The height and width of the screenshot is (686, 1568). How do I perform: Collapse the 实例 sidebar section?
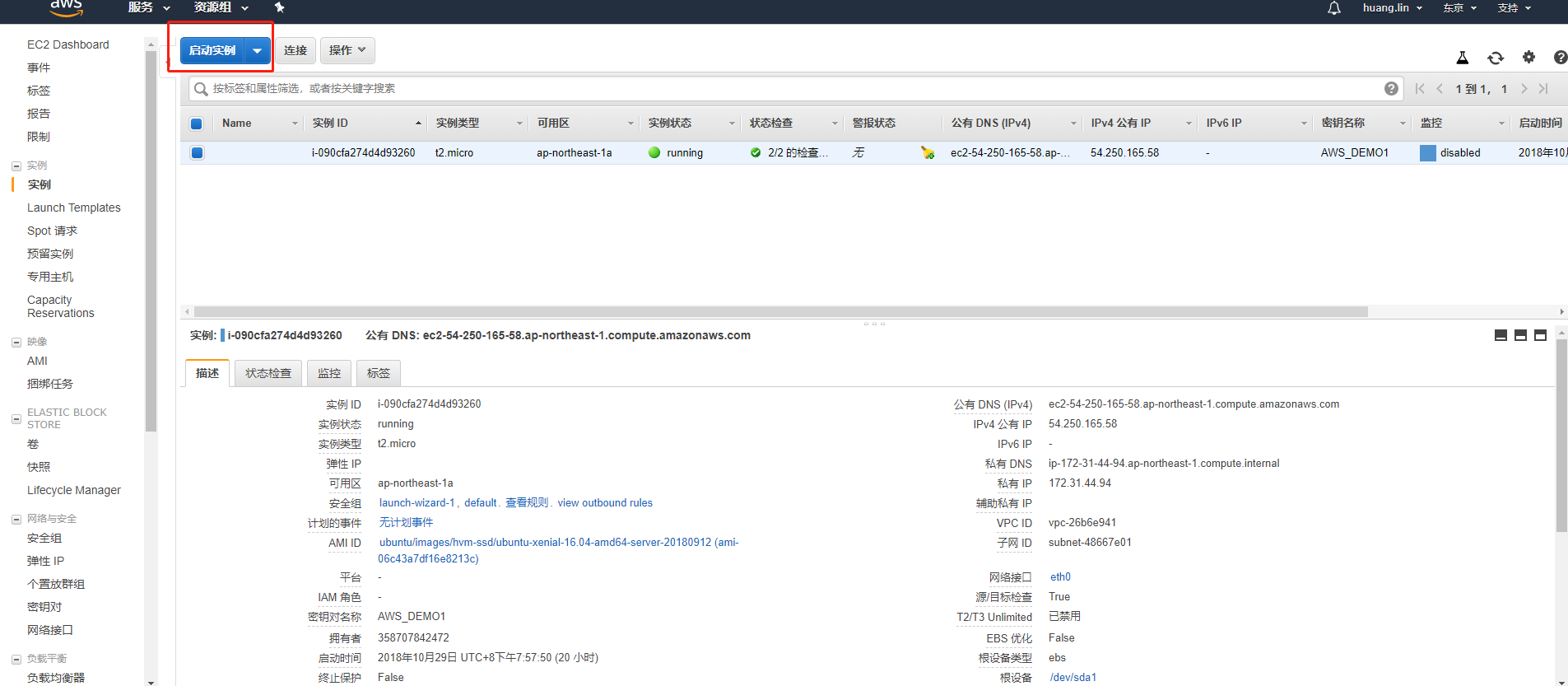(16, 166)
